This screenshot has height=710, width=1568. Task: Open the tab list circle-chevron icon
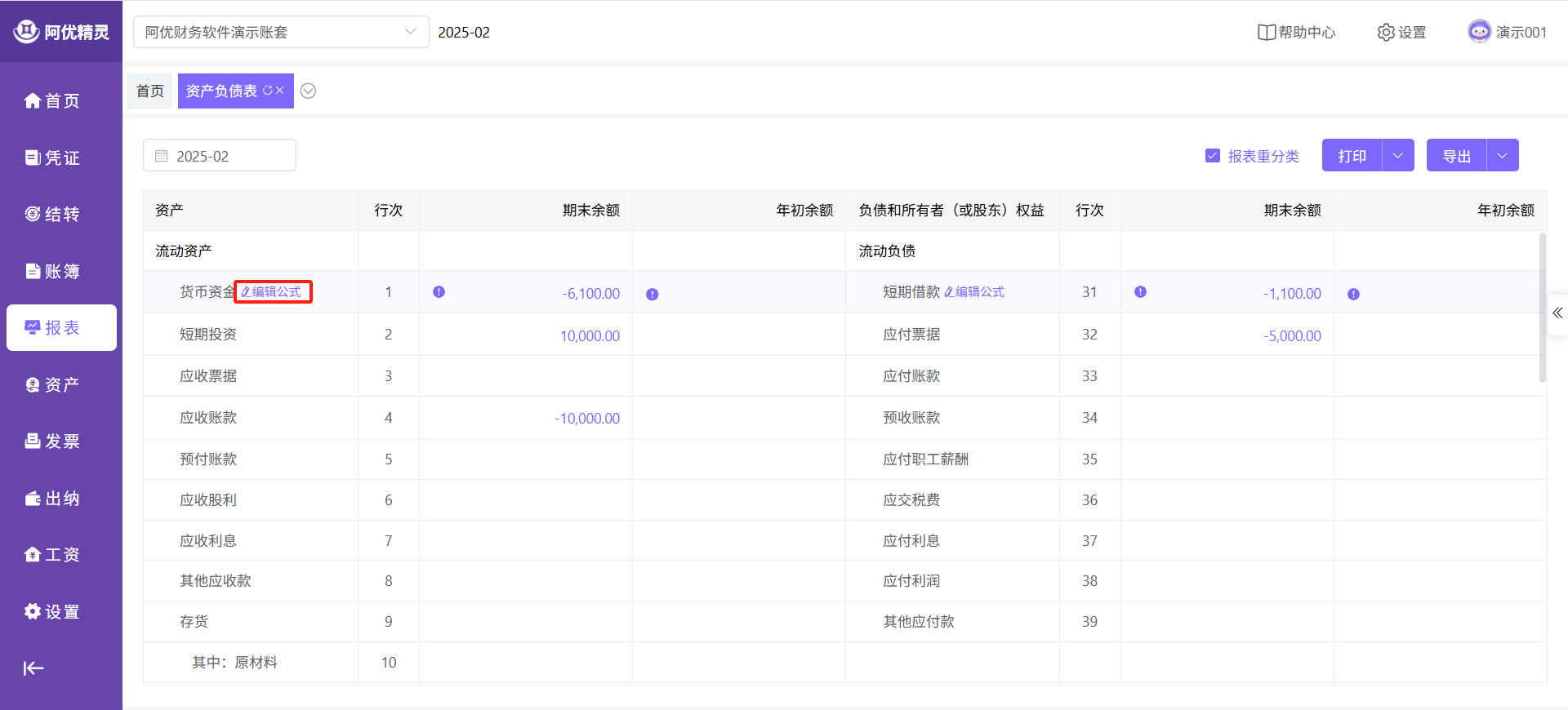pyautogui.click(x=308, y=91)
